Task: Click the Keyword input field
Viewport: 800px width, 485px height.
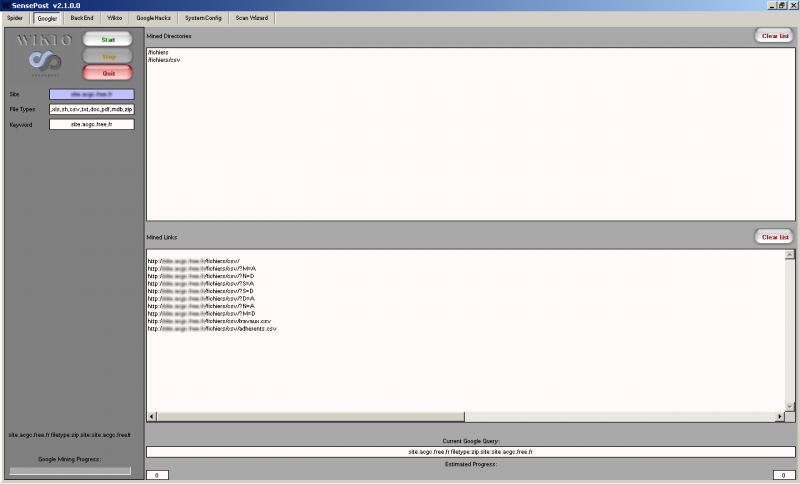Action: coord(91,124)
